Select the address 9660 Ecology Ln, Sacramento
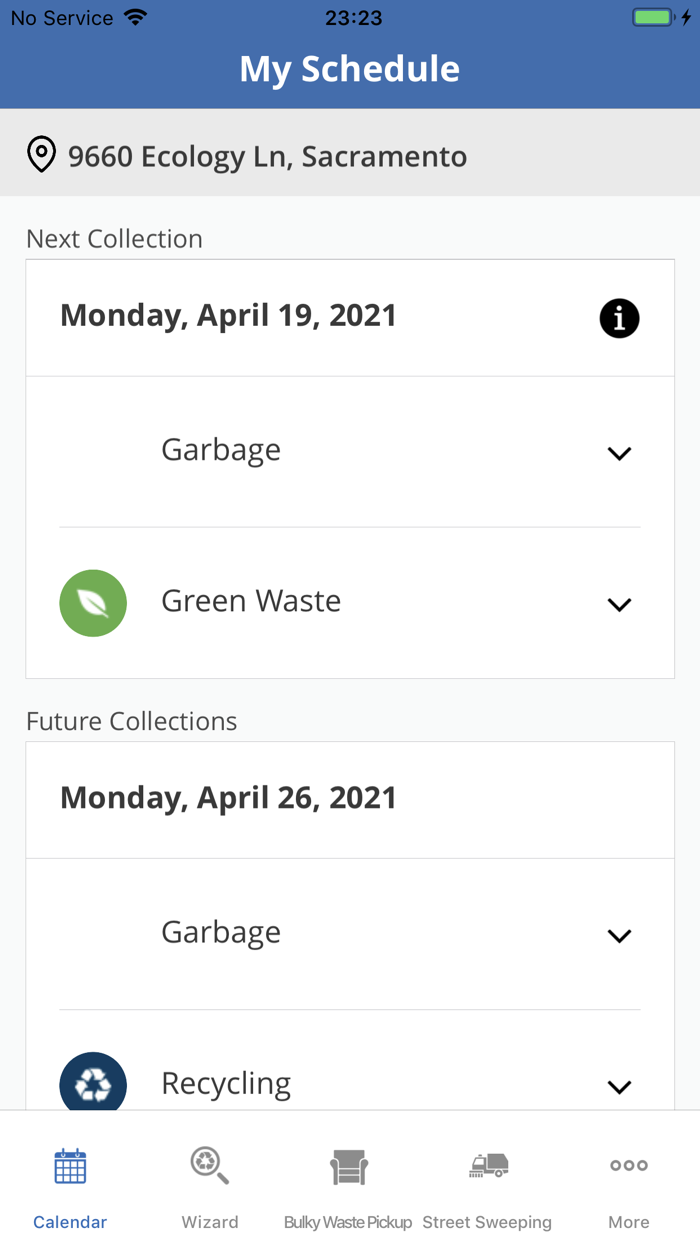 click(265, 155)
